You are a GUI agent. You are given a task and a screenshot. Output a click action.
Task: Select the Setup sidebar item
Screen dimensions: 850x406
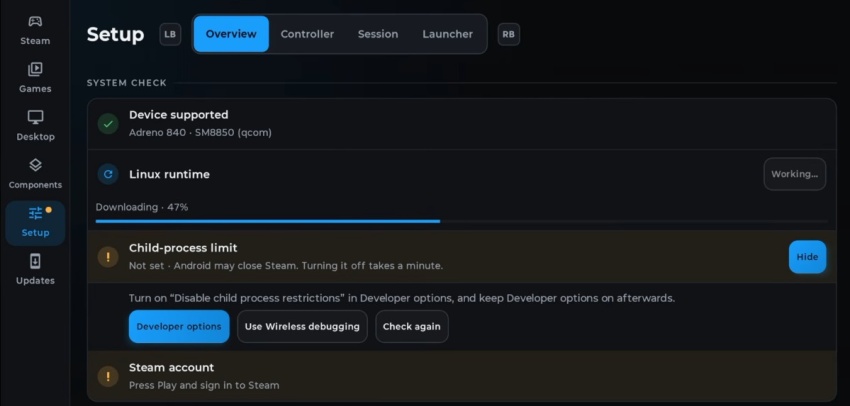pyautogui.click(x=35, y=223)
